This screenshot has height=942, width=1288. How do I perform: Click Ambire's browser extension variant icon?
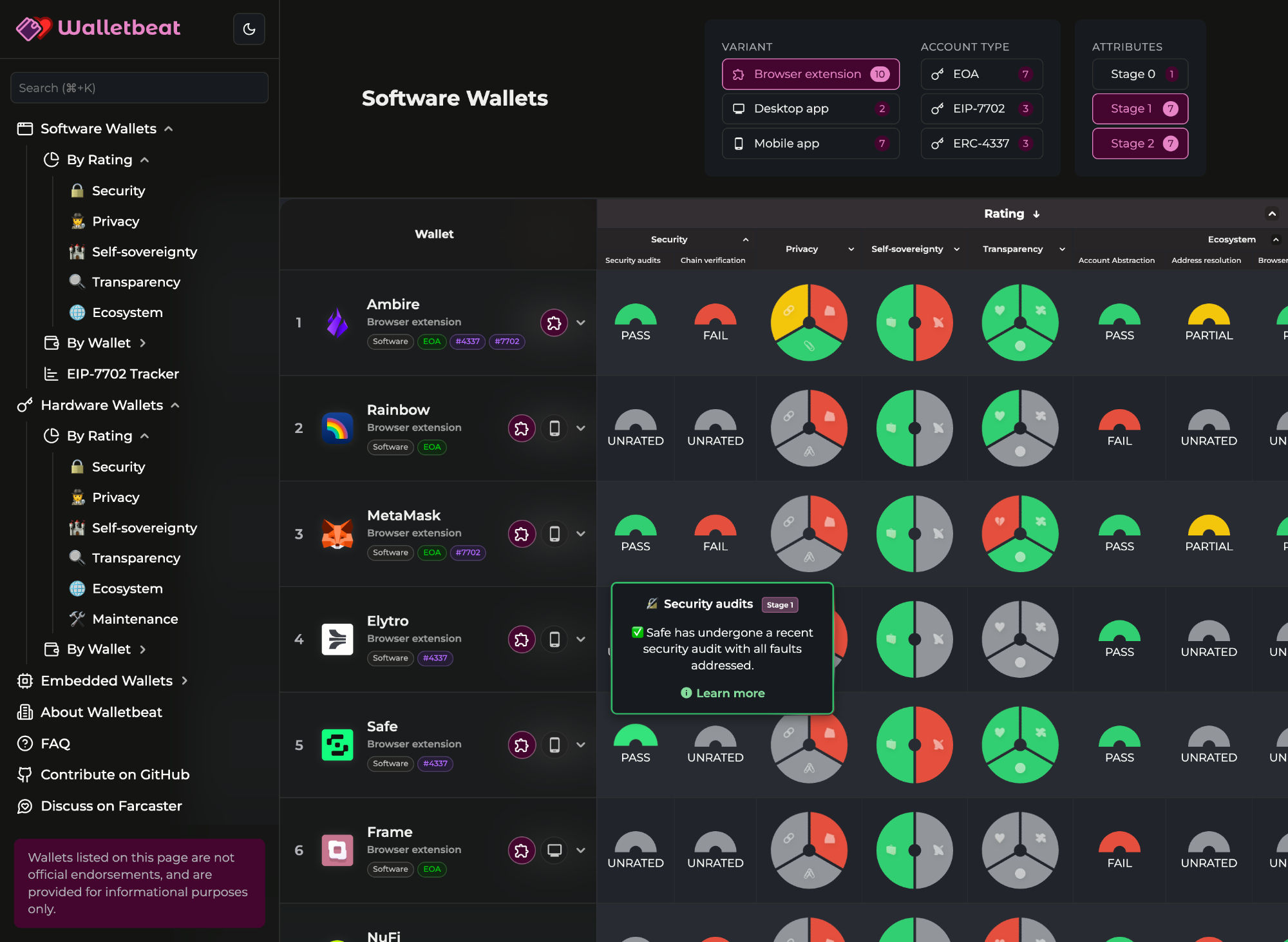point(554,323)
